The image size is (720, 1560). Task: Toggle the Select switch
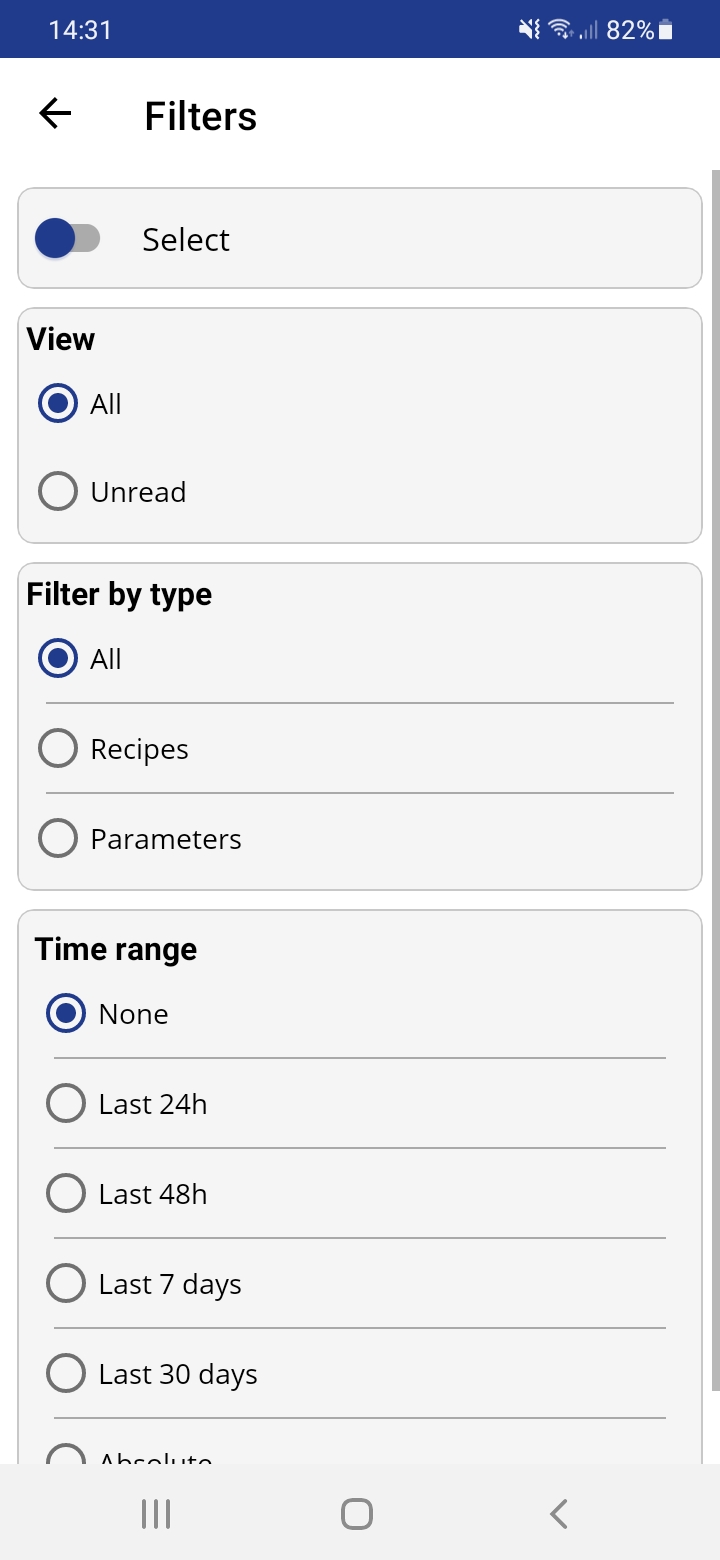click(x=67, y=239)
